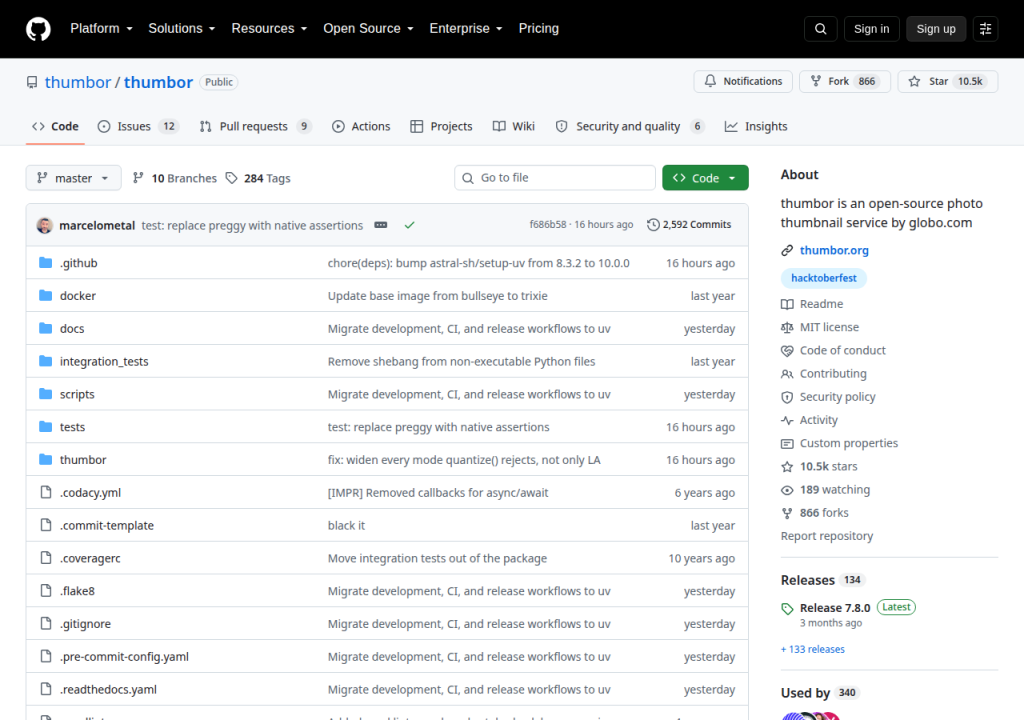The width and height of the screenshot is (1024, 720).
Task: Expand the Open Source dropdown
Action: click(368, 29)
